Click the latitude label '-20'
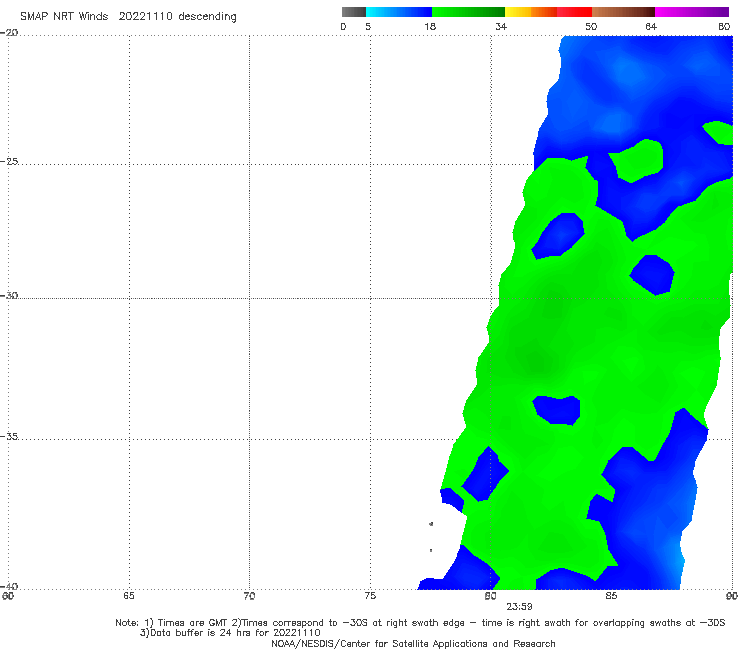The width and height of the screenshot is (740, 650). [10, 33]
